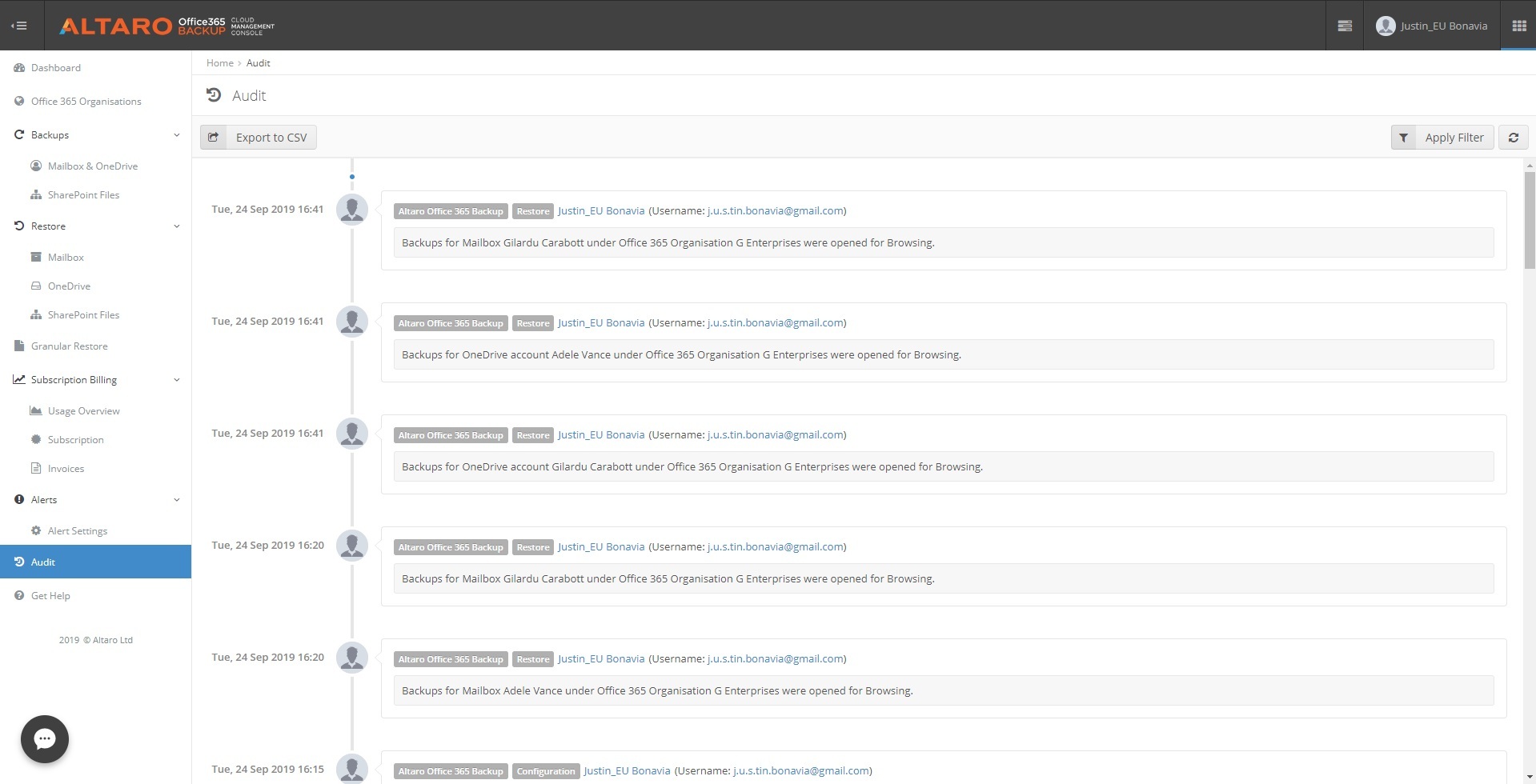
Task: Click the Altaro Office365 Backup logo
Action: point(166,26)
